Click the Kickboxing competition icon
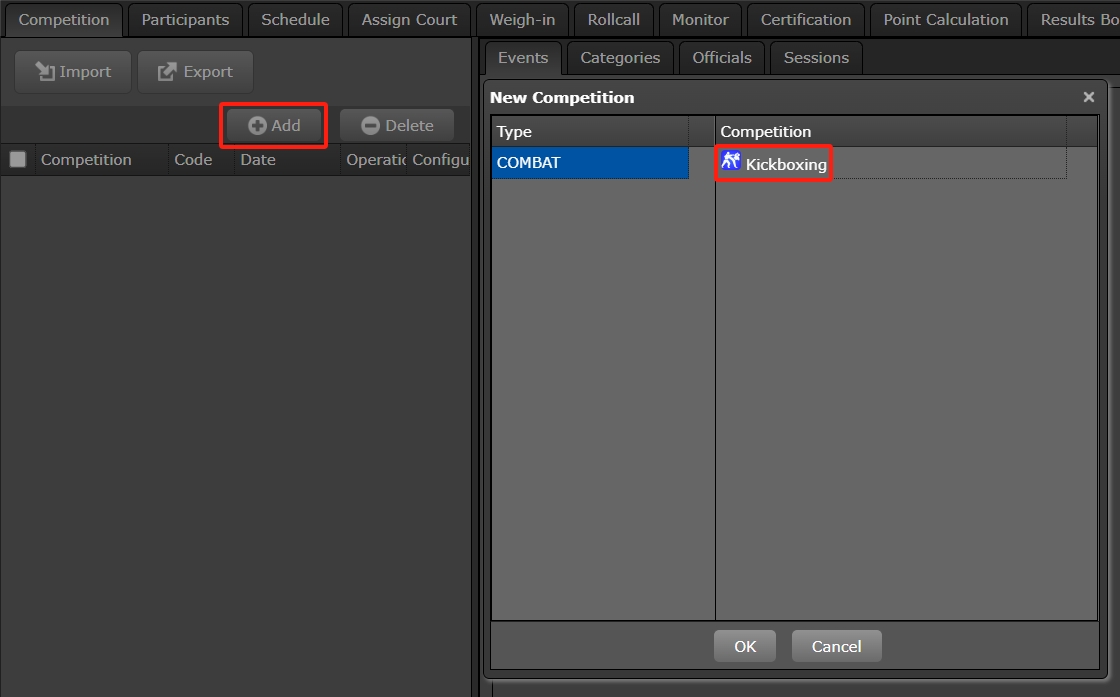1120x697 pixels. [x=731, y=161]
